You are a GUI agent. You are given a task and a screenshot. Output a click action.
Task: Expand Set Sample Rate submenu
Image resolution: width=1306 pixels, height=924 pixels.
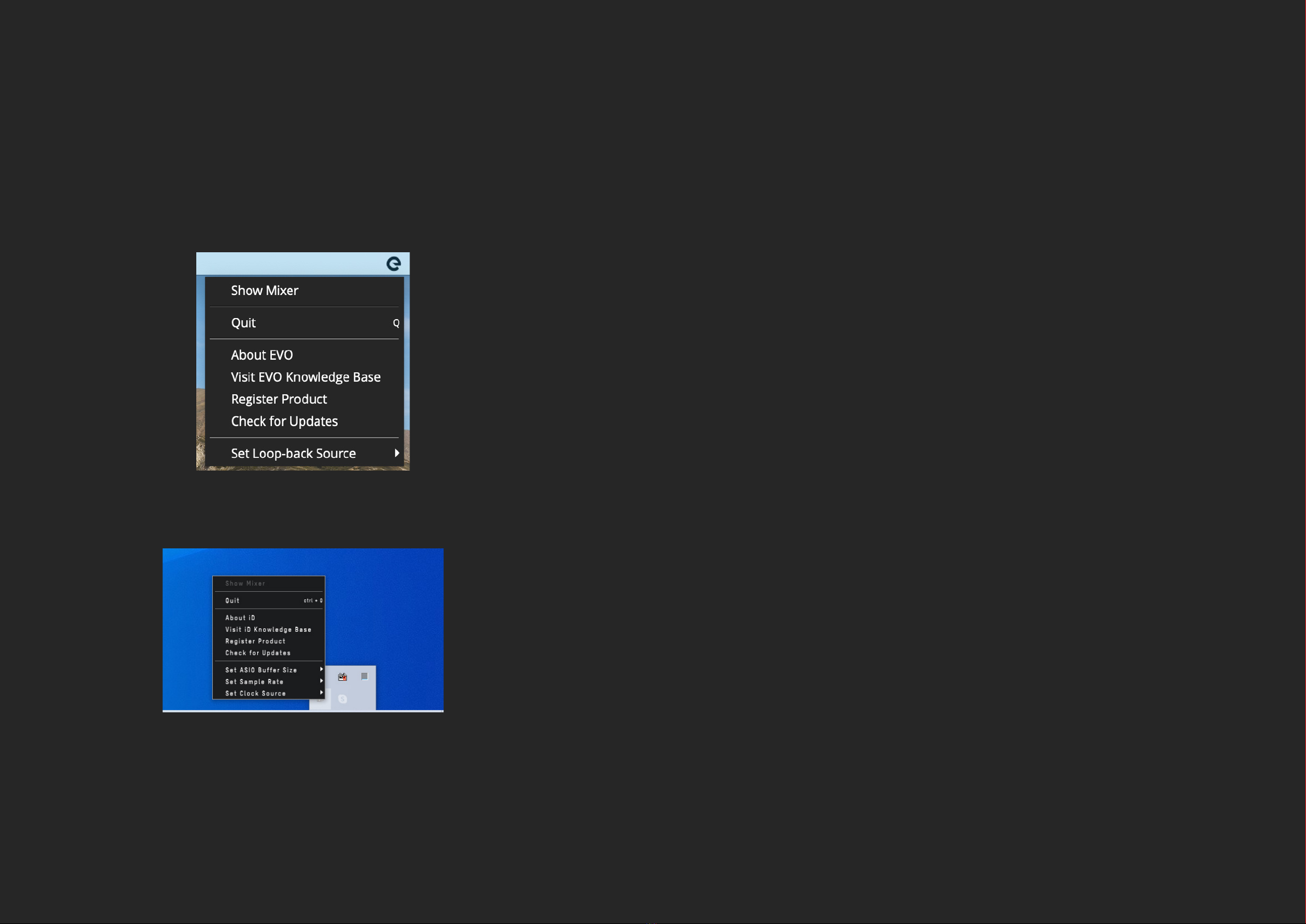269,682
